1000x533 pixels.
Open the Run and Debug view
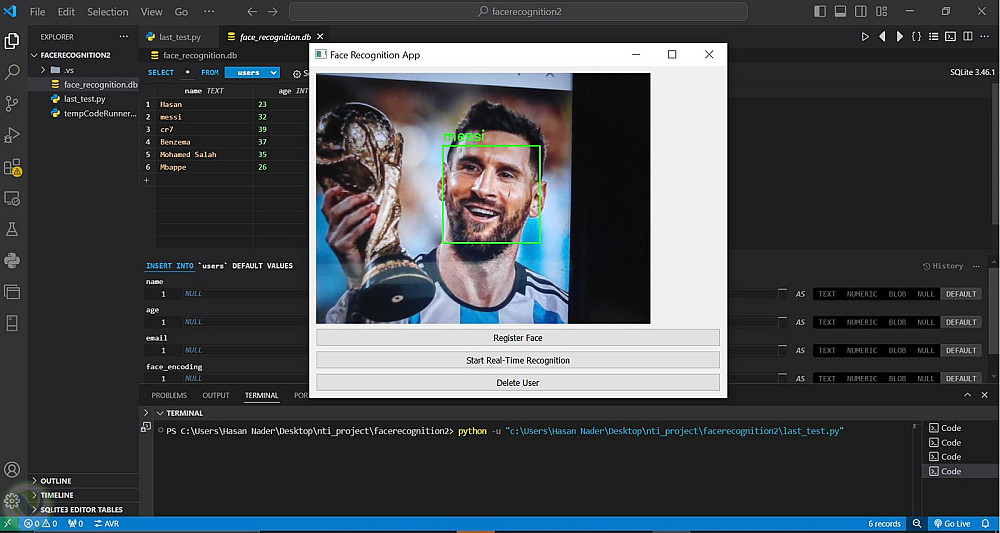12,135
